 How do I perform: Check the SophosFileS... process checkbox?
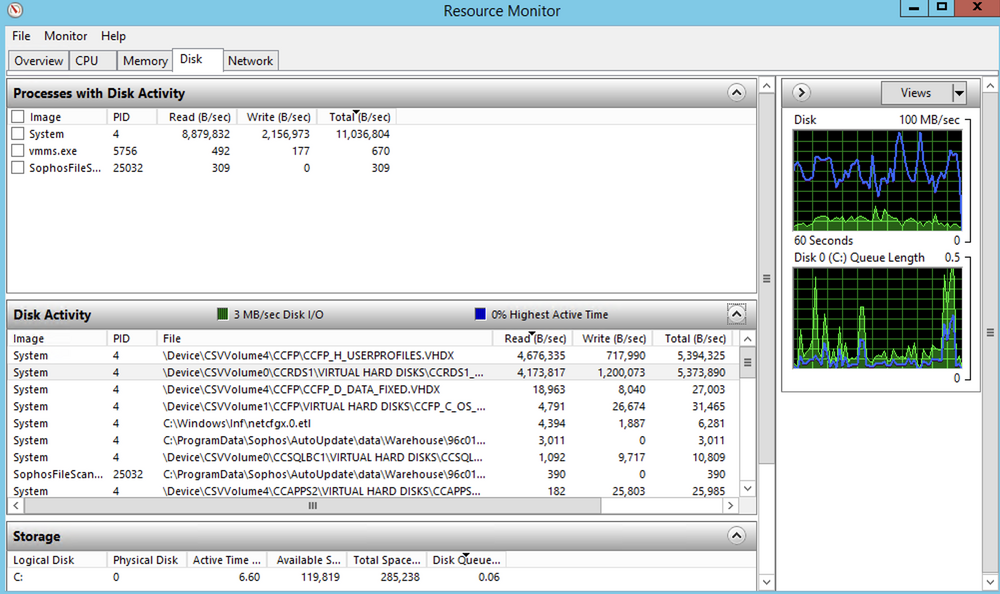pos(18,168)
